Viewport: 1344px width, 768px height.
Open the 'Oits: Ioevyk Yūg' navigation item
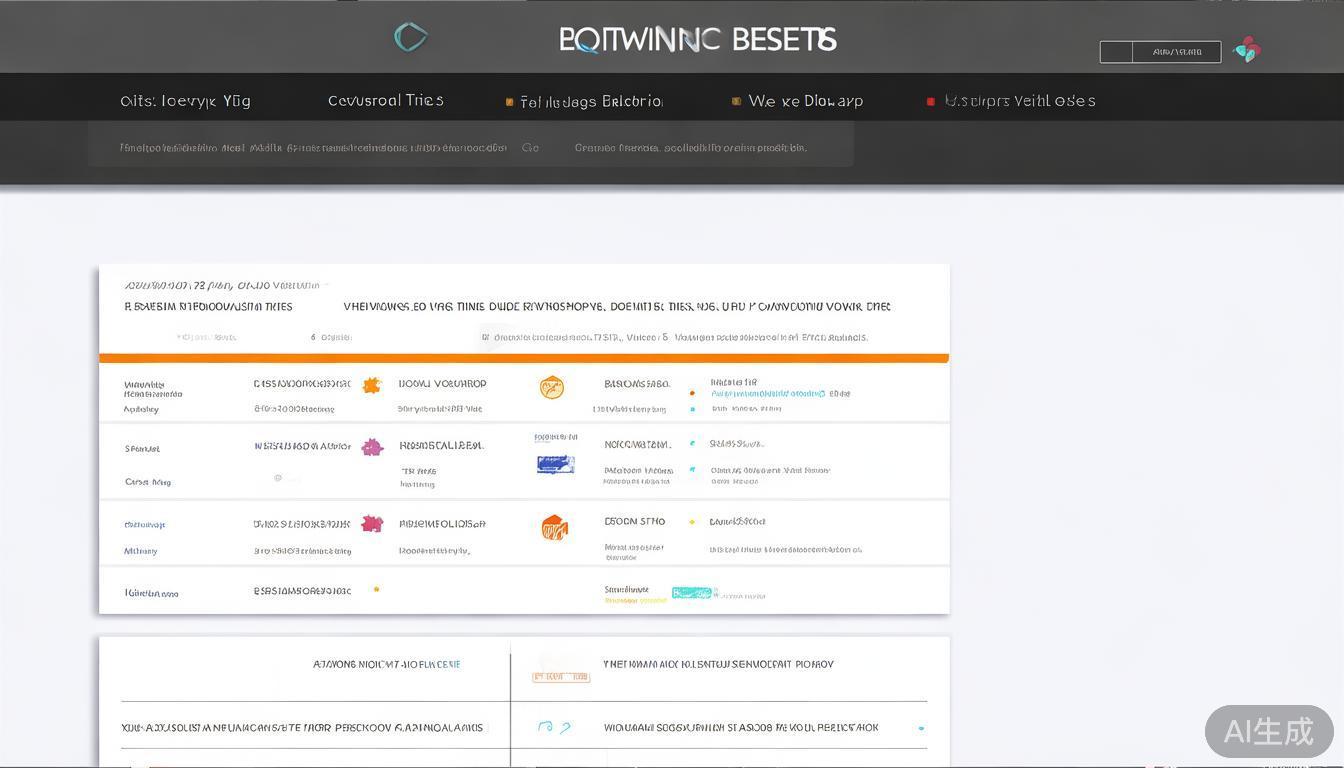[185, 101]
